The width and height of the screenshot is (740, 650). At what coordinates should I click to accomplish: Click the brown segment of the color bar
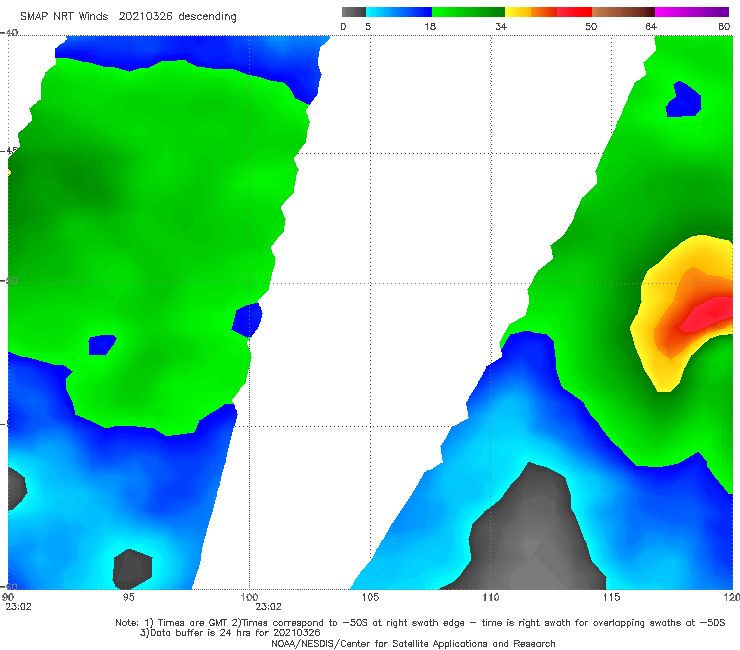point(623,12)
